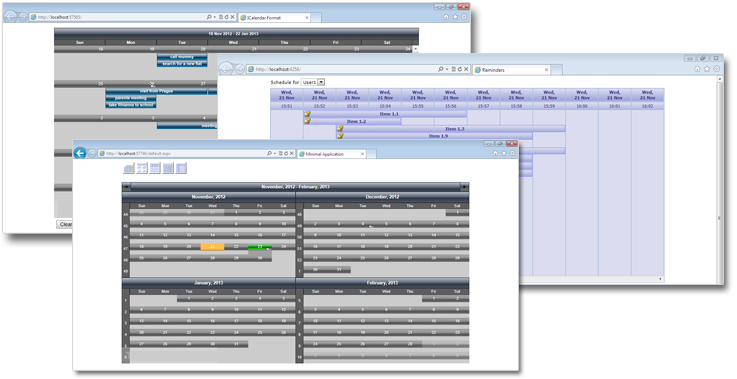This screenshot has height=379, width=737.
Task: Refresh the Minimal Application page
Action: (x=286, y=154)
